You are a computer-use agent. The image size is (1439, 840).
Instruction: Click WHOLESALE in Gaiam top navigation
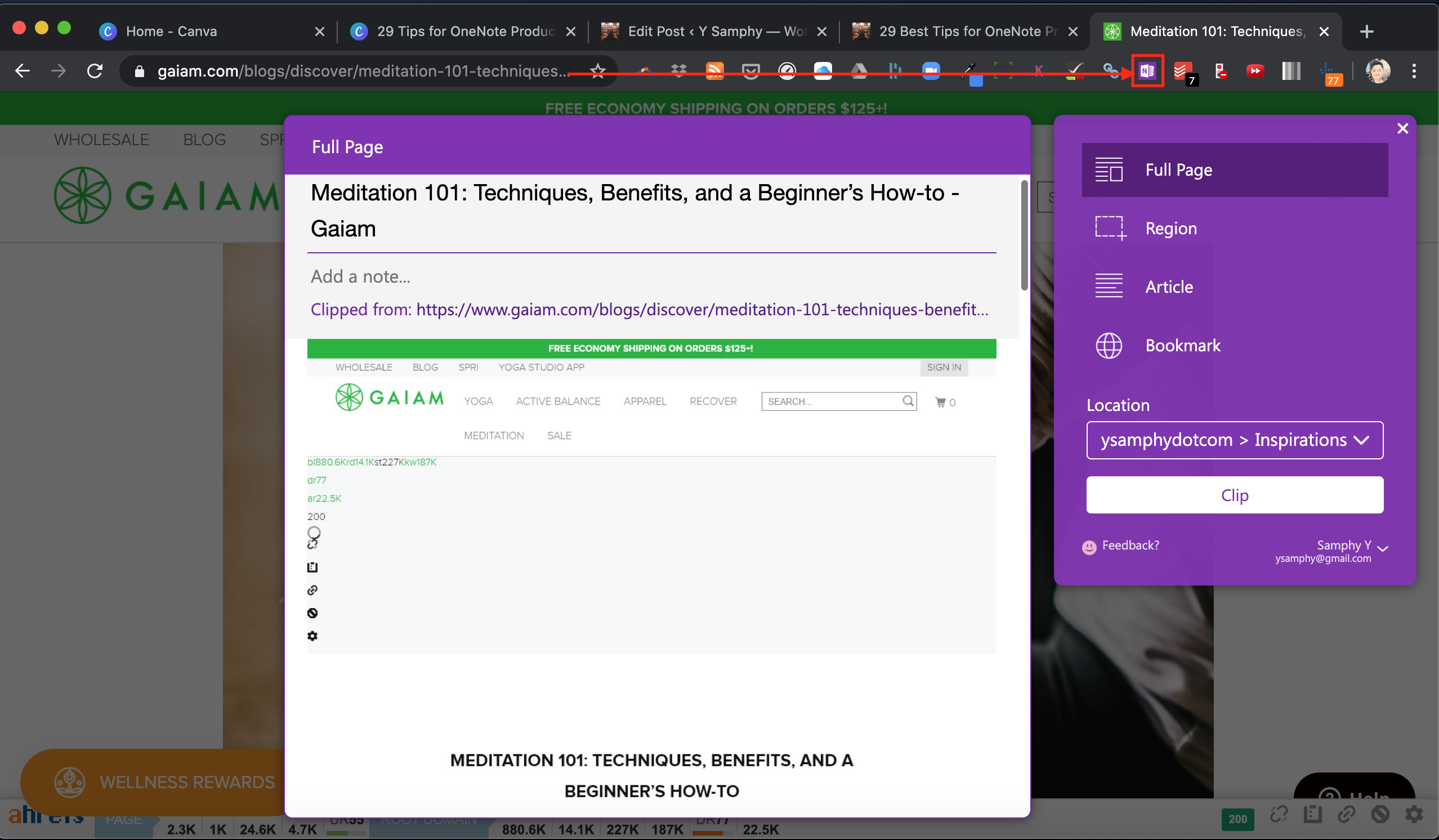[x=101, y=139]
